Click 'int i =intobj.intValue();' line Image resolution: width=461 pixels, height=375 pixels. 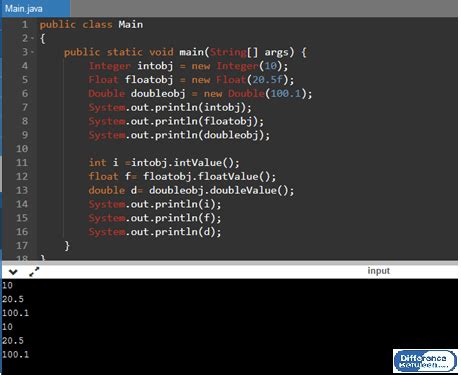[x=164, y=163]
